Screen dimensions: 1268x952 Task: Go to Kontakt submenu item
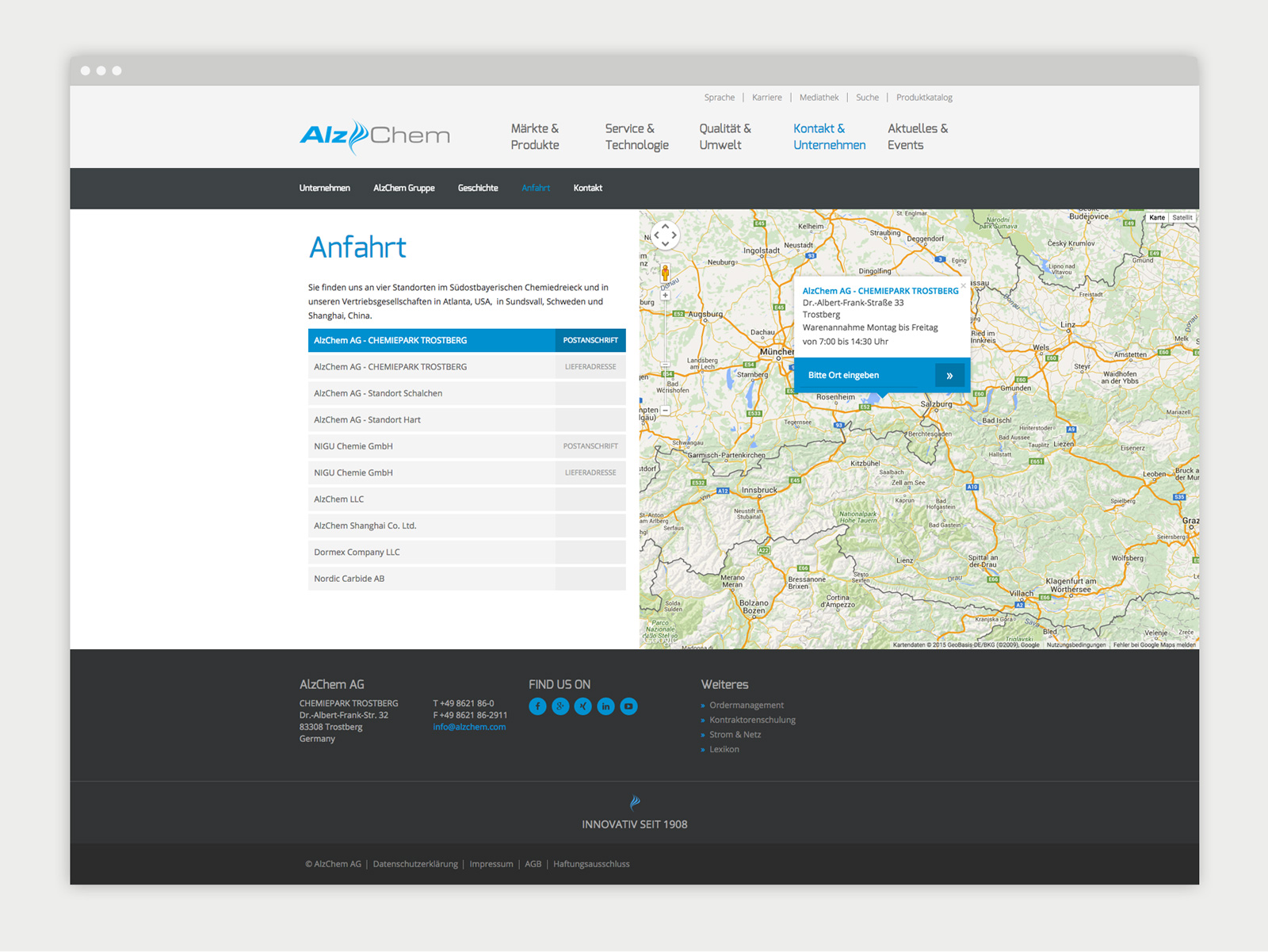[588, 188]
